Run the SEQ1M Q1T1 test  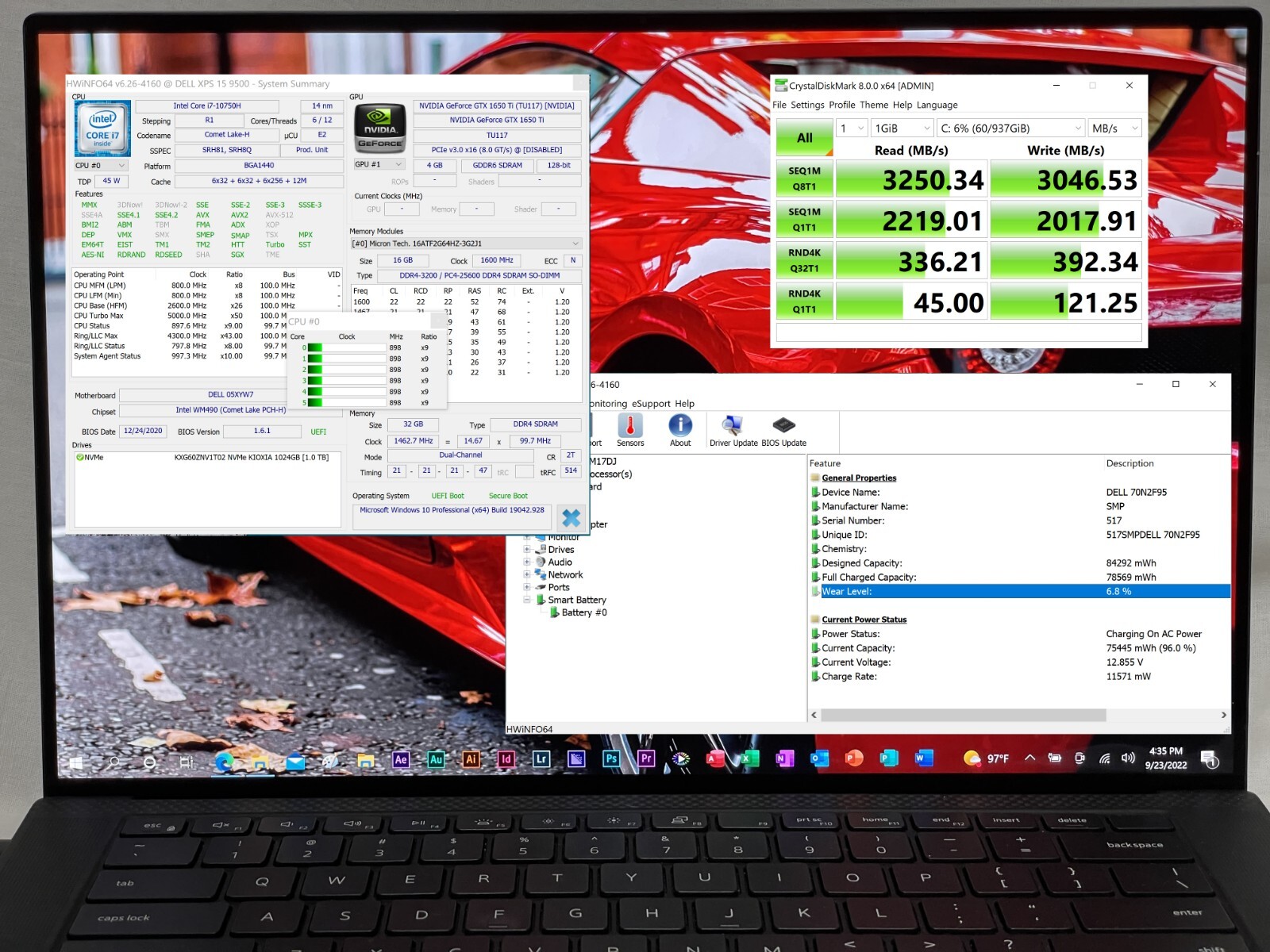(x=804, y=220)
